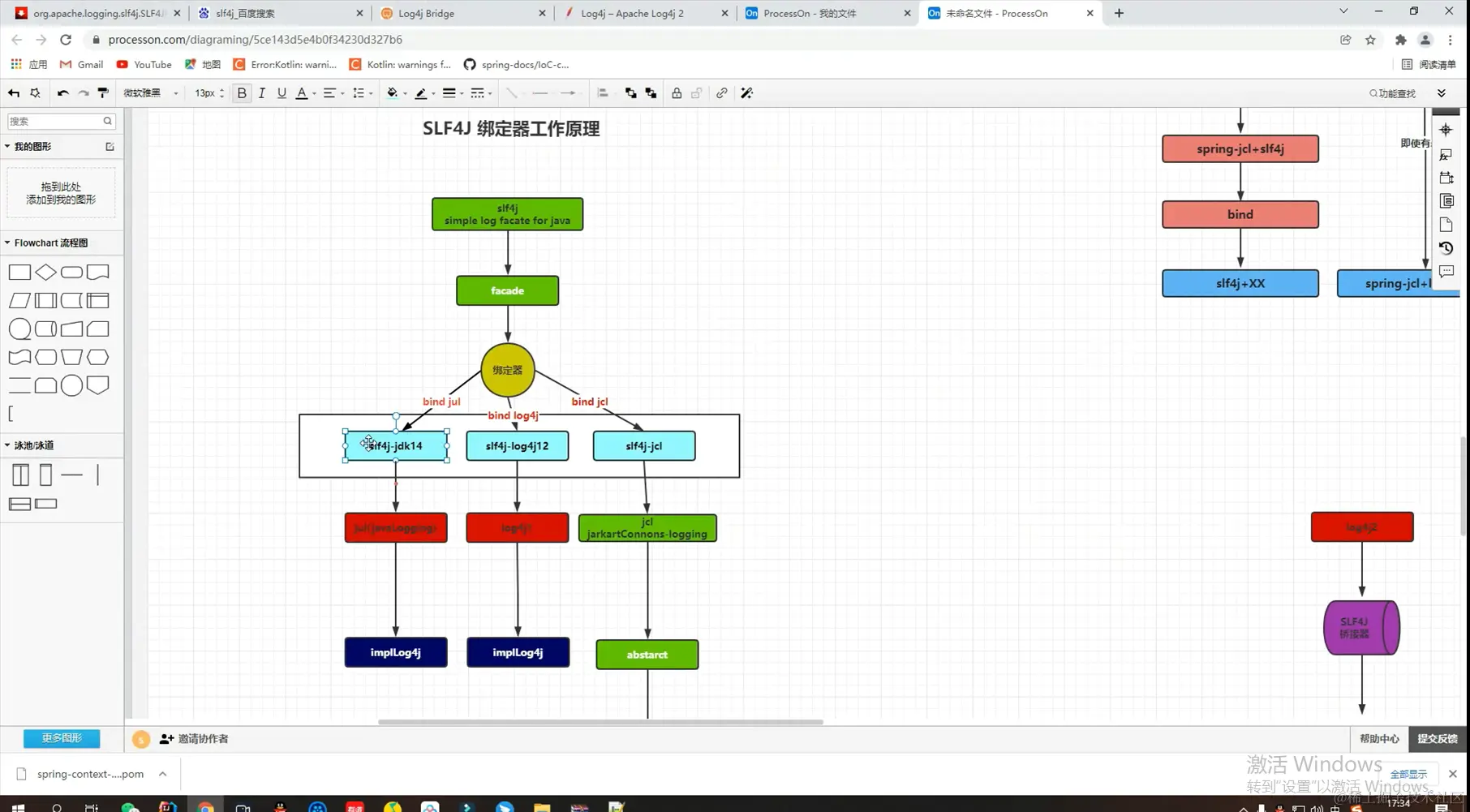Screen dimensions: 1470x812
Task: Click the star favorite icon in the toolbar
Action: tap(35, 93)
